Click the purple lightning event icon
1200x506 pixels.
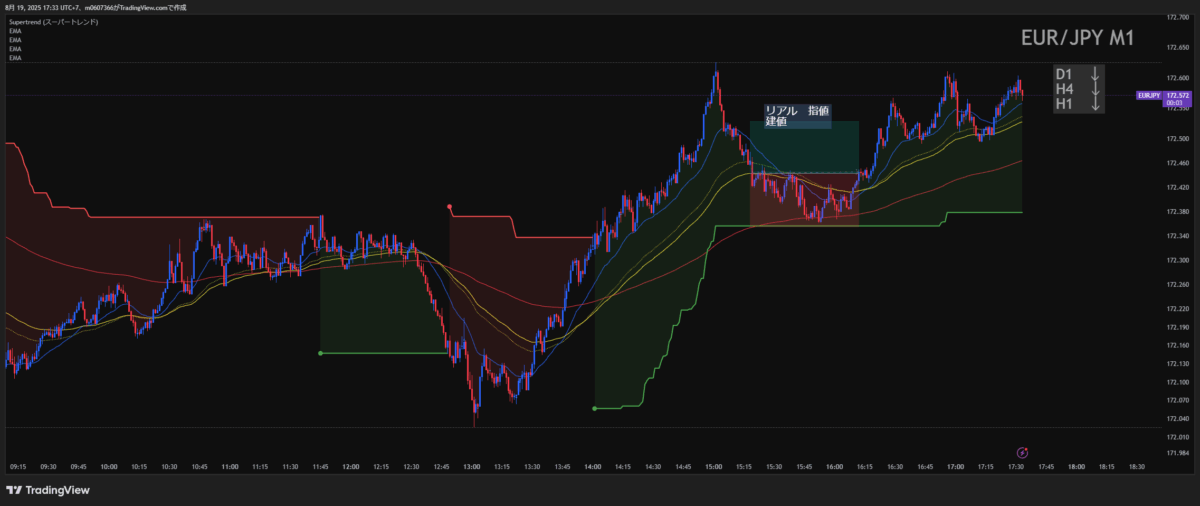[1023, 453]
